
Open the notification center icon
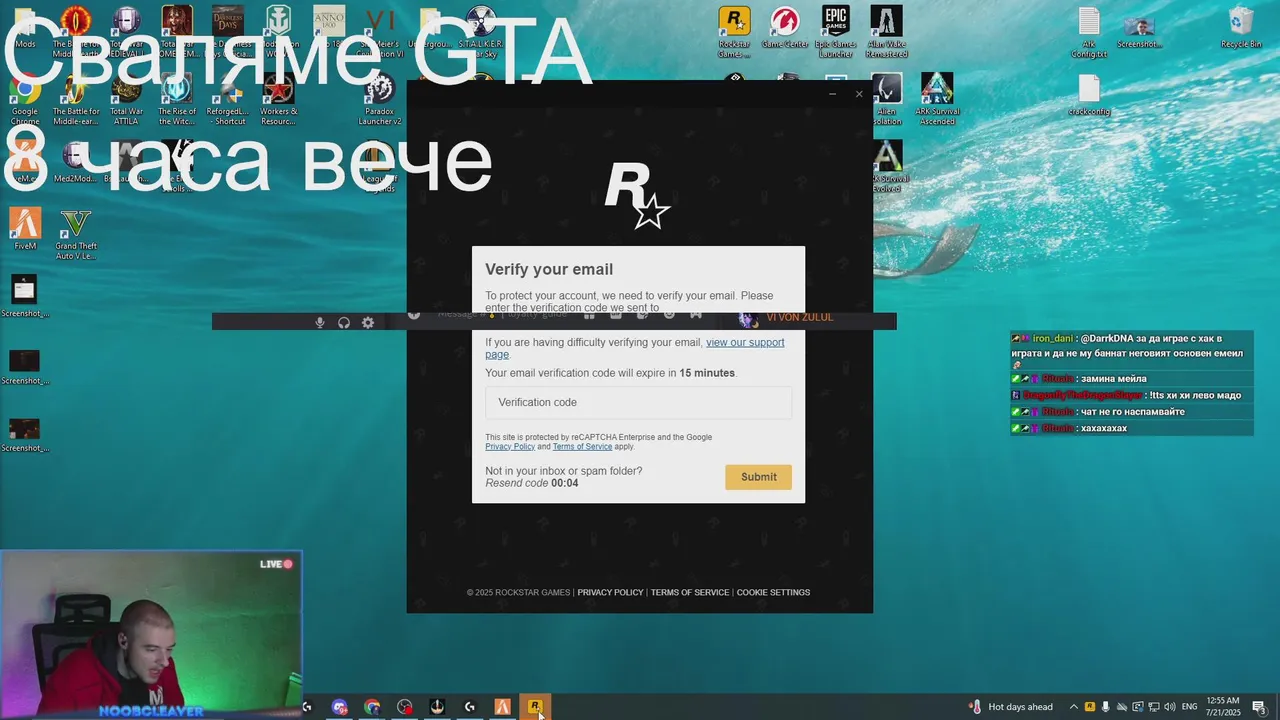click(1259, 707)
